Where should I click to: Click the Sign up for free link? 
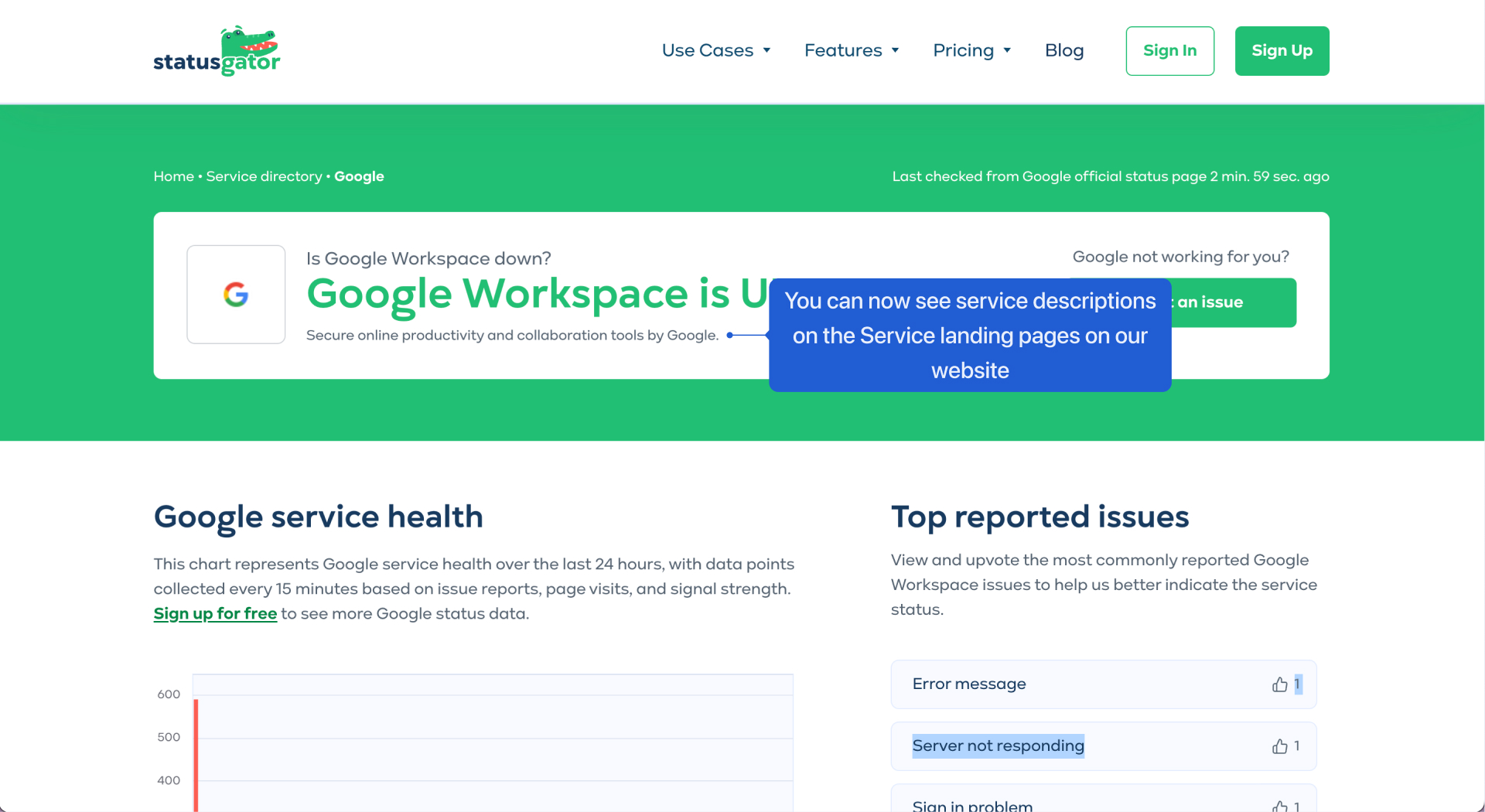215,613
